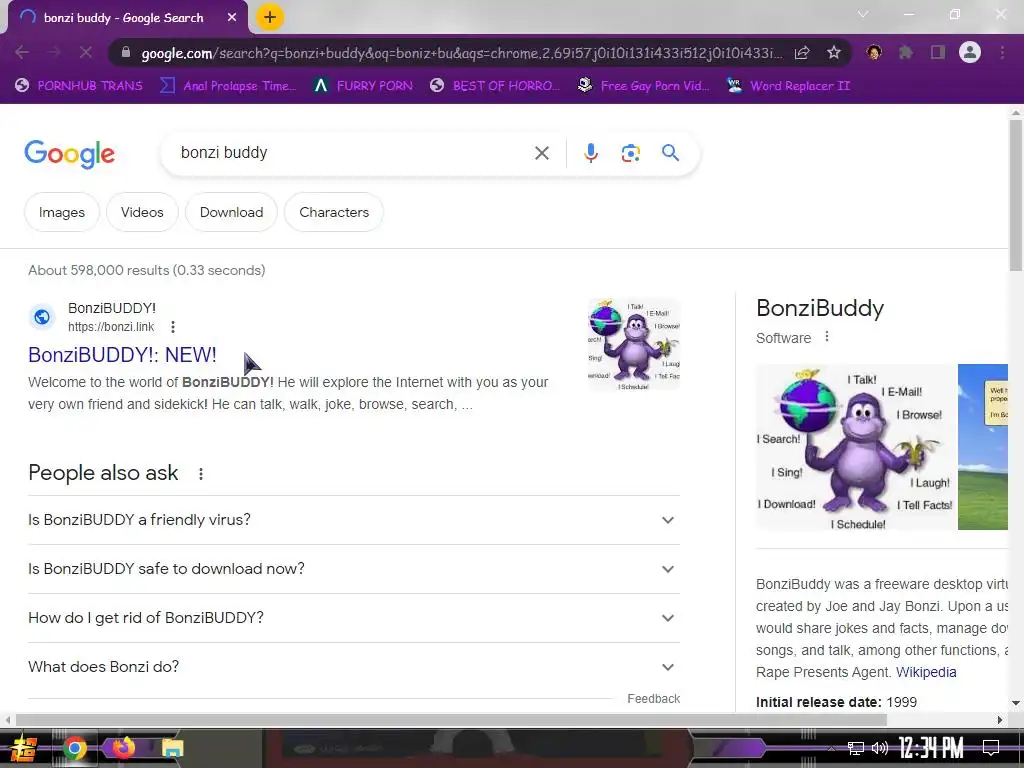1024x768 pixels.
Task: Clear the search box with X icon
Action: click(x=542, y=153)
